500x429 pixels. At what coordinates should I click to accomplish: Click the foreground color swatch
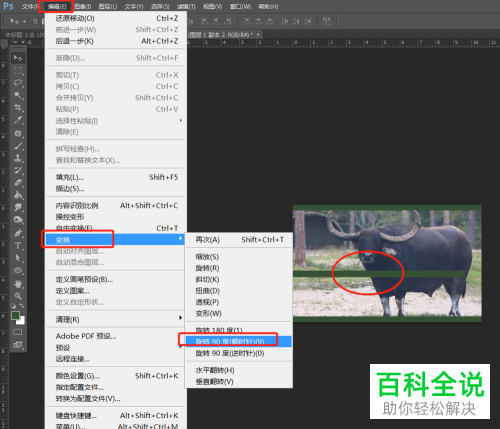(x=15, y=315)
